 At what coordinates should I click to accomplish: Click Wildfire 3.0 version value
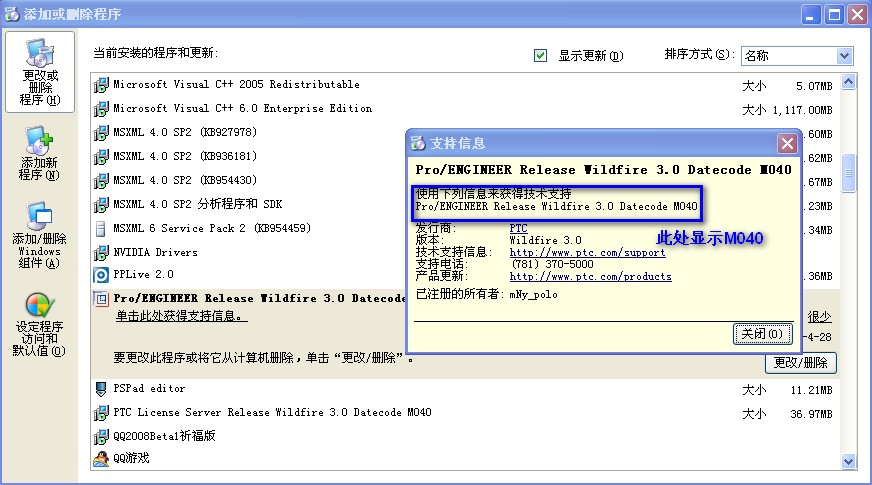click(x=546, y=240)
